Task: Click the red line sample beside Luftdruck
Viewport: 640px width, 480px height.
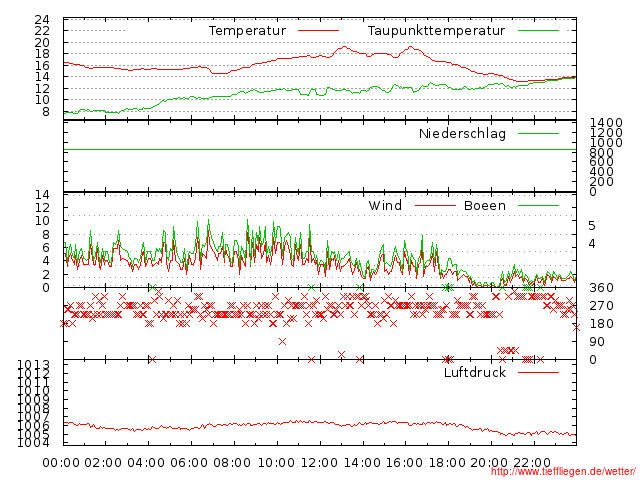Action: [538, 372]
